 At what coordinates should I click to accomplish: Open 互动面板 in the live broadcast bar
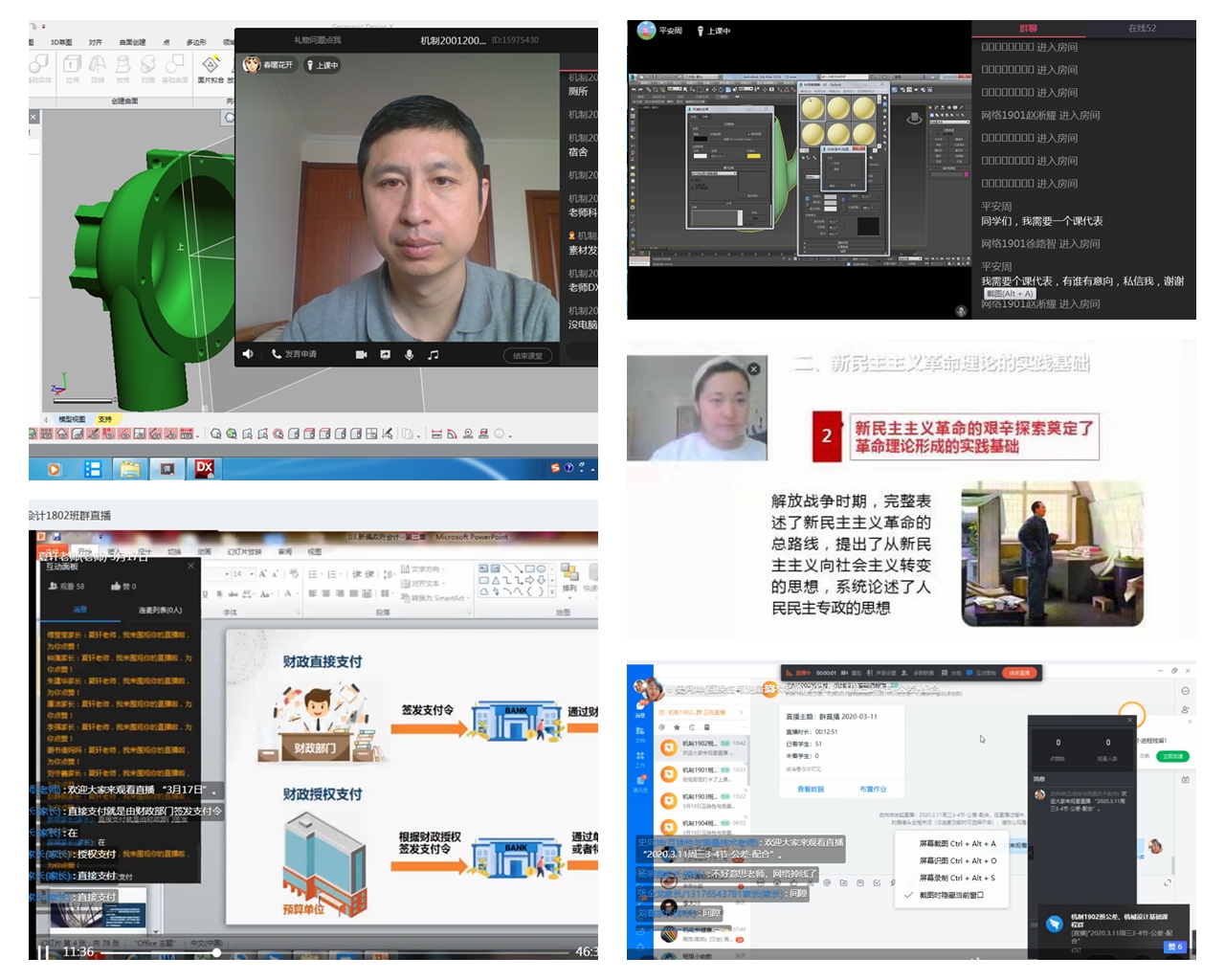click(x=981, y=673)
